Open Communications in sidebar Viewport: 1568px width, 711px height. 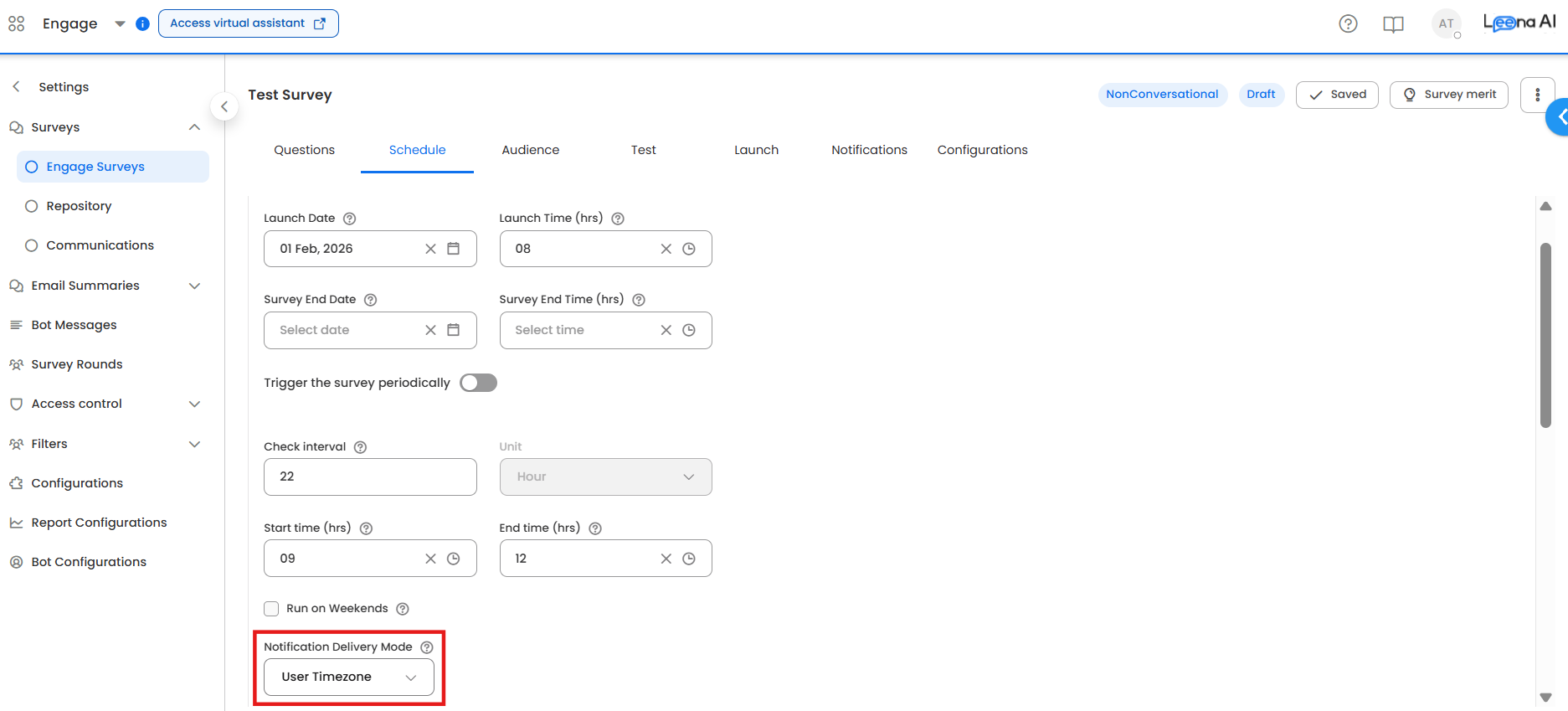click(100, 245)
